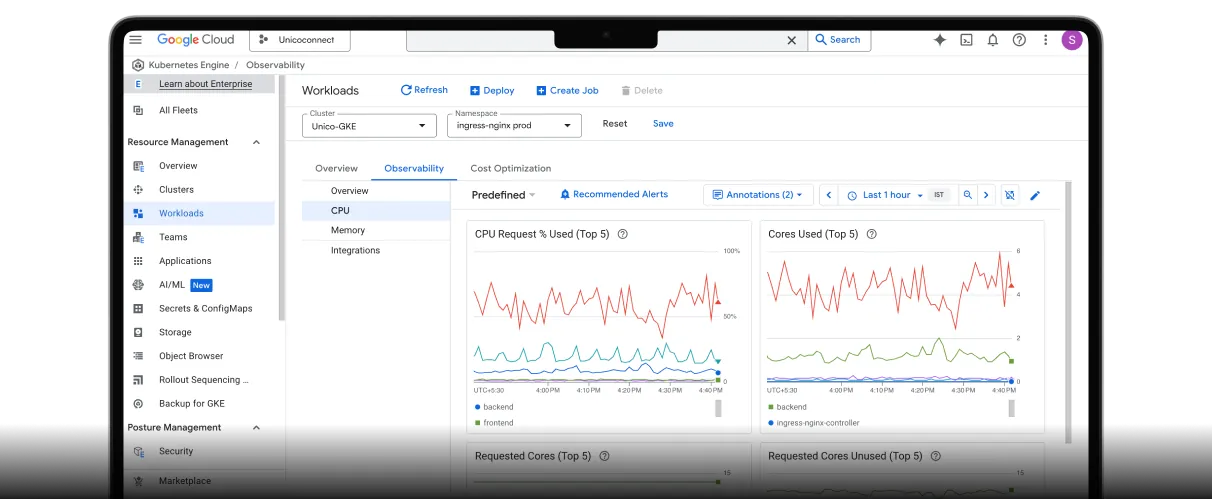Click the dashboard vertical scrollbar
The image size is (1212, 499).
pos(1067,311)
